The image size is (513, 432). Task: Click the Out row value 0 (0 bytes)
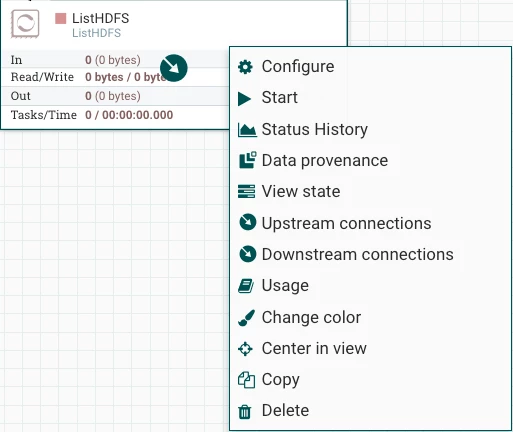click(x=113, y=96)
